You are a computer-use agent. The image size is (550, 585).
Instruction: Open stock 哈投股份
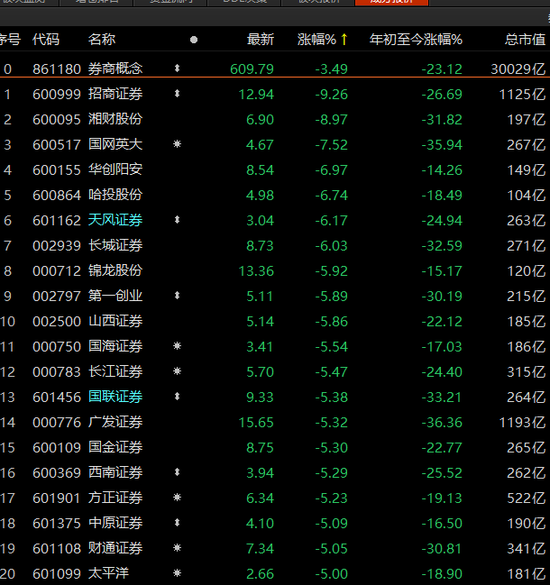click(115, 195)
